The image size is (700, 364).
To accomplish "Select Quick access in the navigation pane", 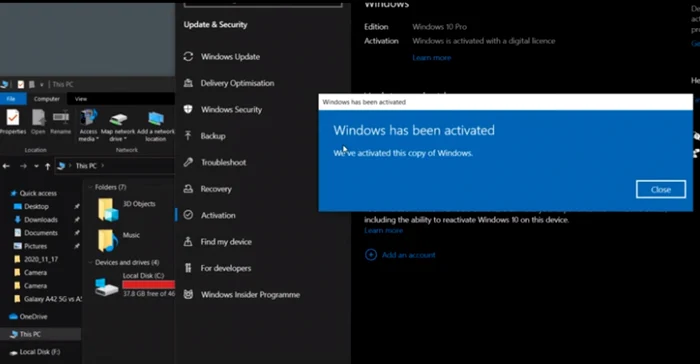I will pos(38,193).
